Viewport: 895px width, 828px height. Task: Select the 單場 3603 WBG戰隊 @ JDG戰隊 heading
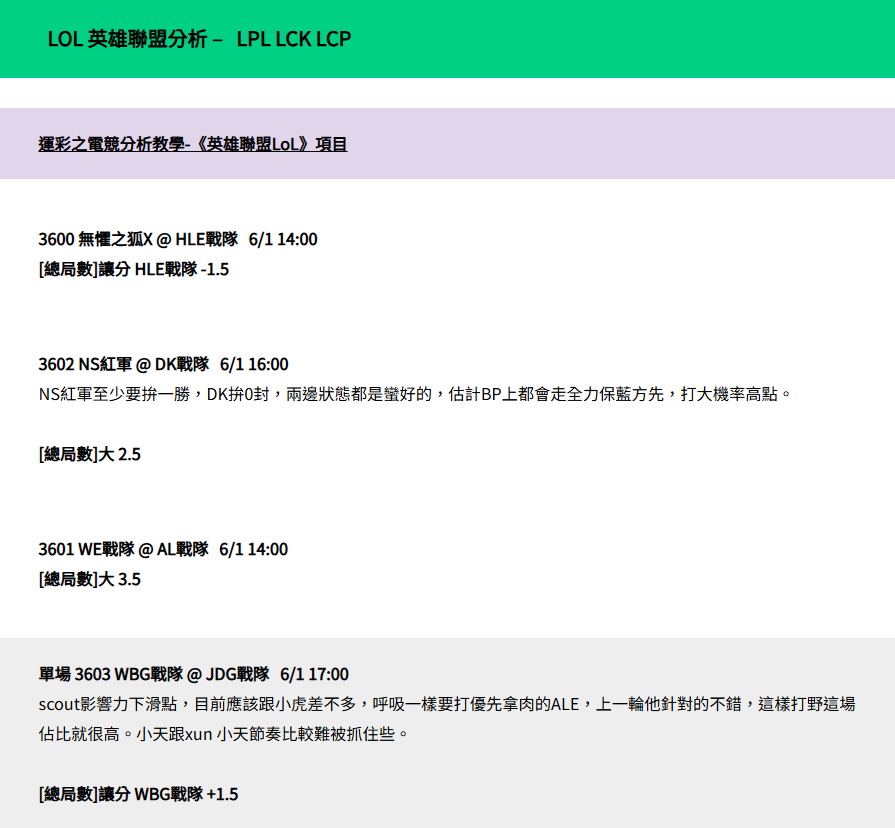click(x=193, y=674)
